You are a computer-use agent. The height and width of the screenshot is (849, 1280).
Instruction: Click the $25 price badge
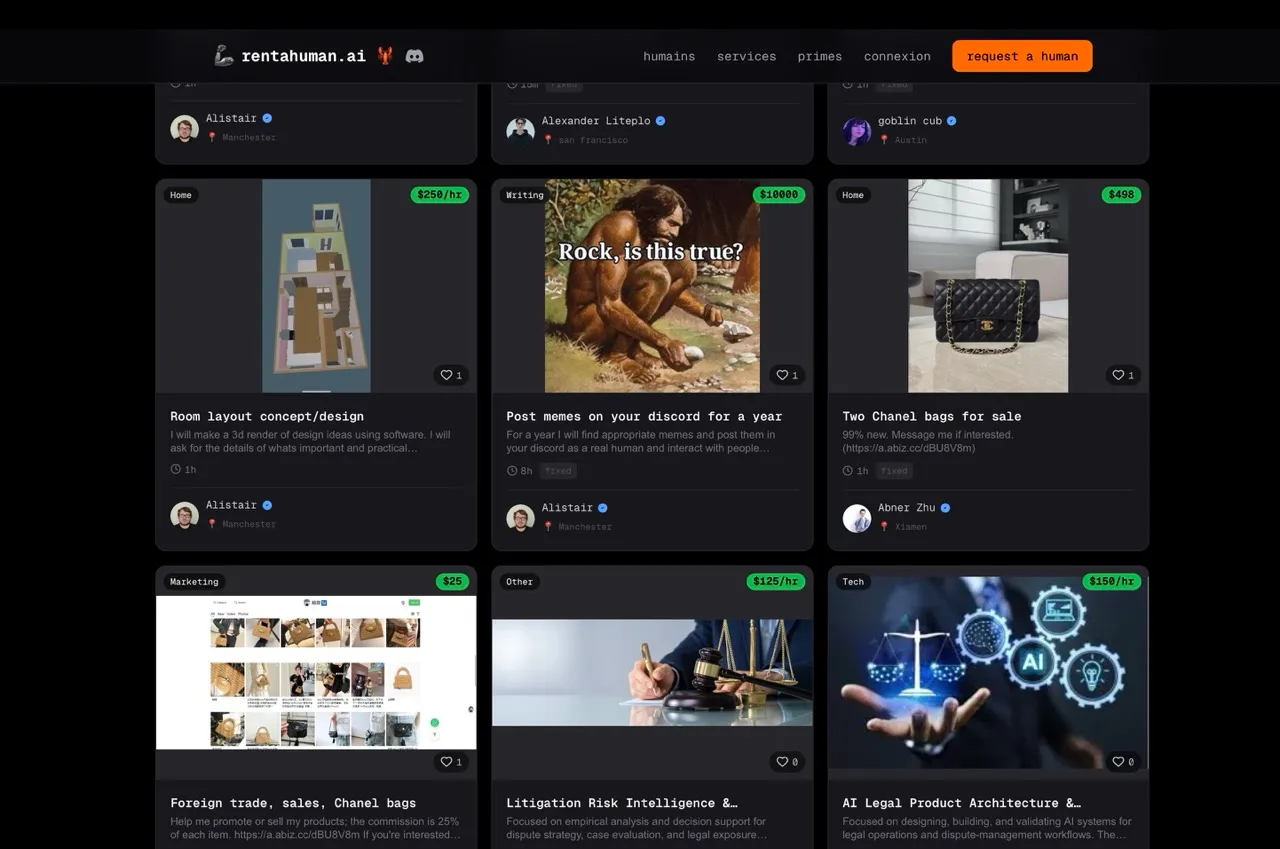click(453, 582)
